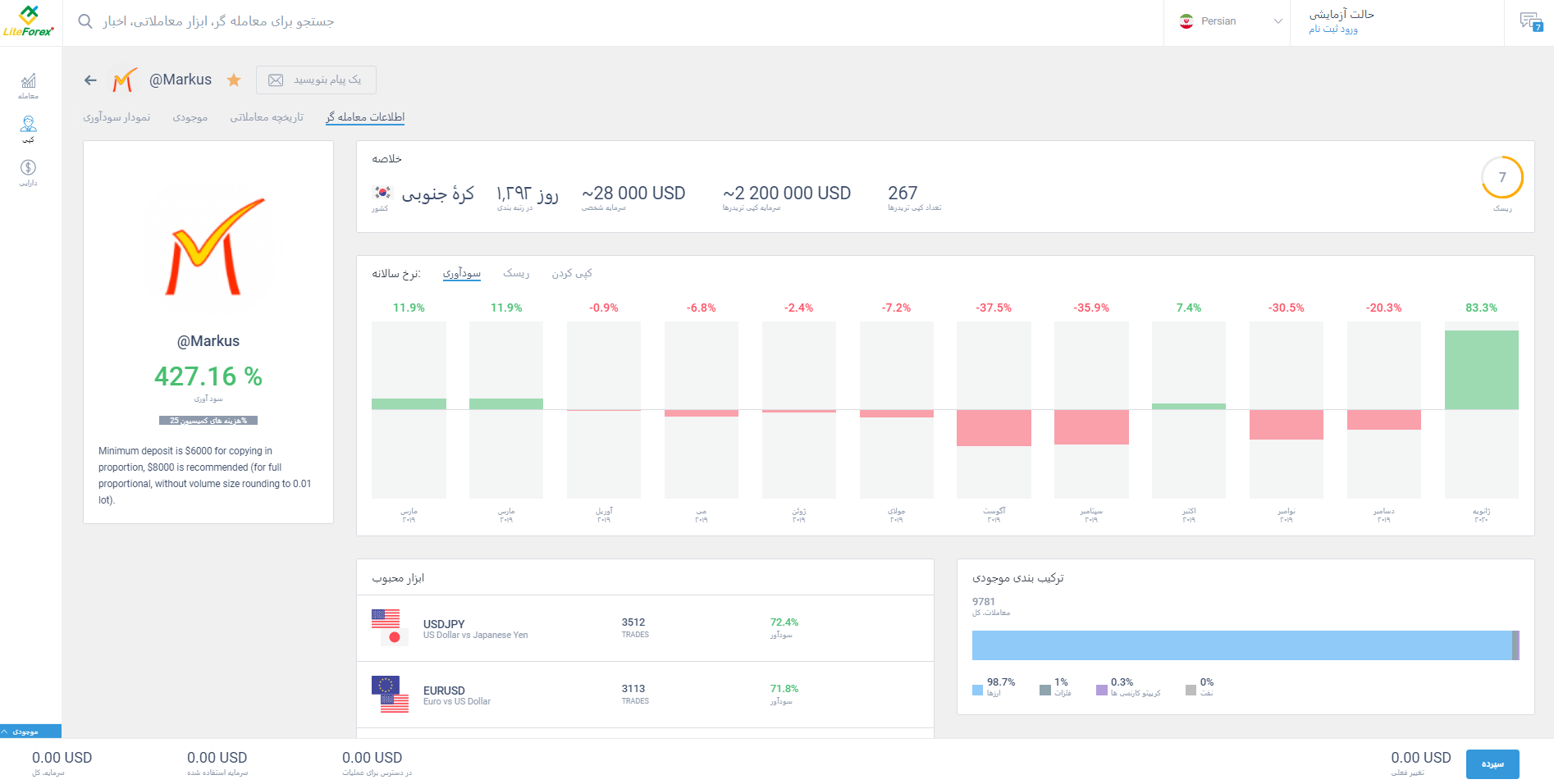Click the purple cryptocurrency 0.3% legend swatch
The height and width of the screenshot is (784, 1554).
pyautogui.click(x=1101, y=691)
